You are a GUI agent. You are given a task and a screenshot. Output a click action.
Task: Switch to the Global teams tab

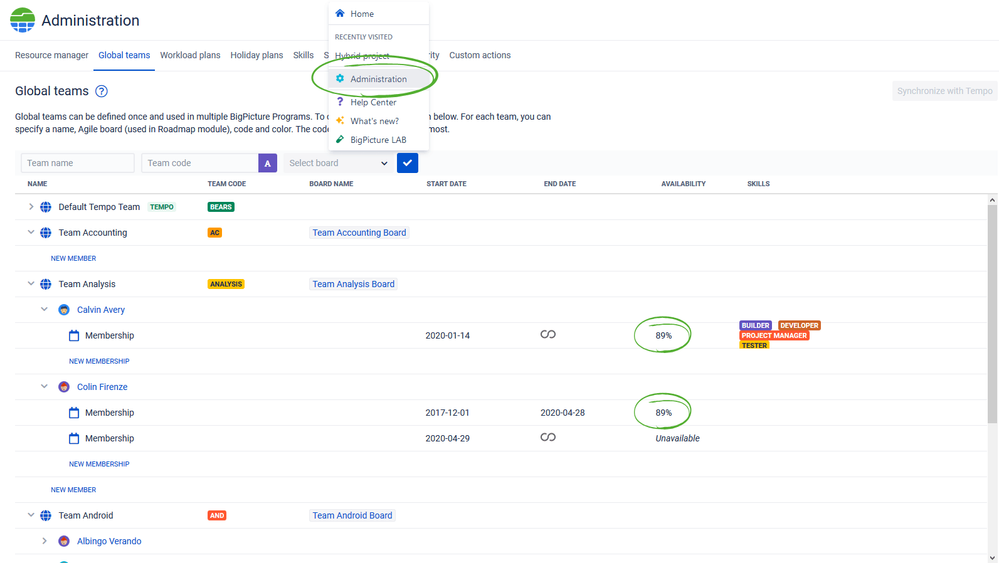(x=124, y=55)
